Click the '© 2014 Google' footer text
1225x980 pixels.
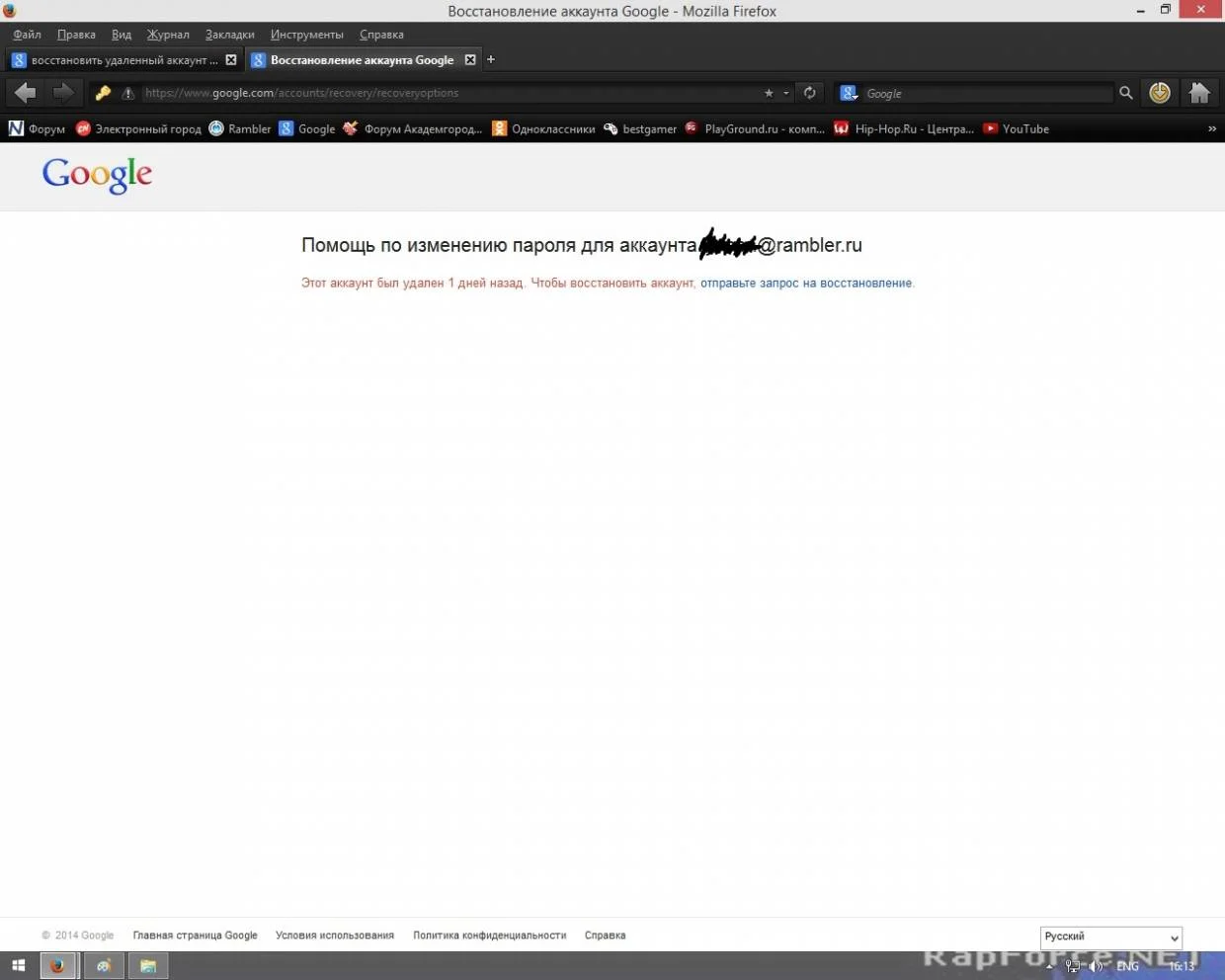(x=78, y=936)
